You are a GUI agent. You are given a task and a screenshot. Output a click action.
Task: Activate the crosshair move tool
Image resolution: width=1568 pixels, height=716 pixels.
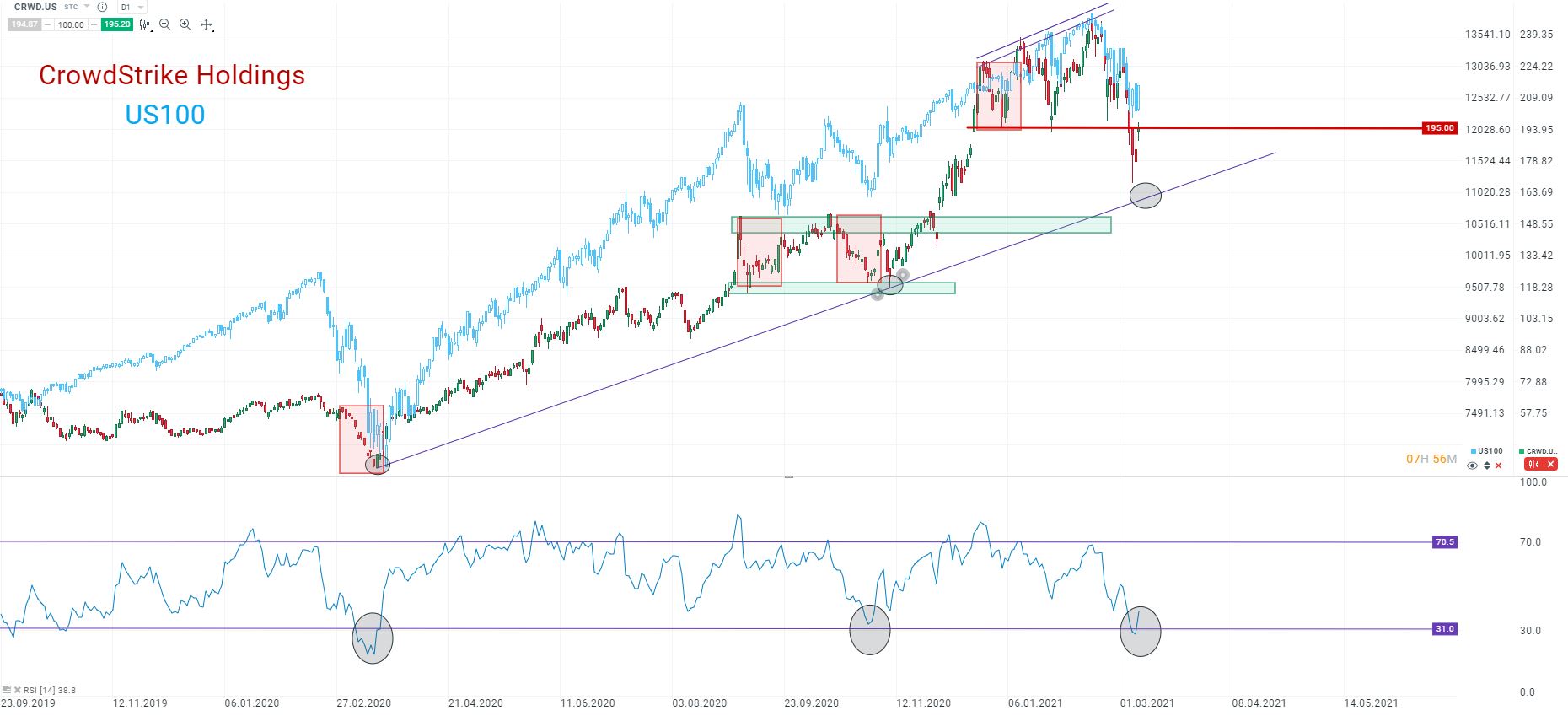point(207,25)
